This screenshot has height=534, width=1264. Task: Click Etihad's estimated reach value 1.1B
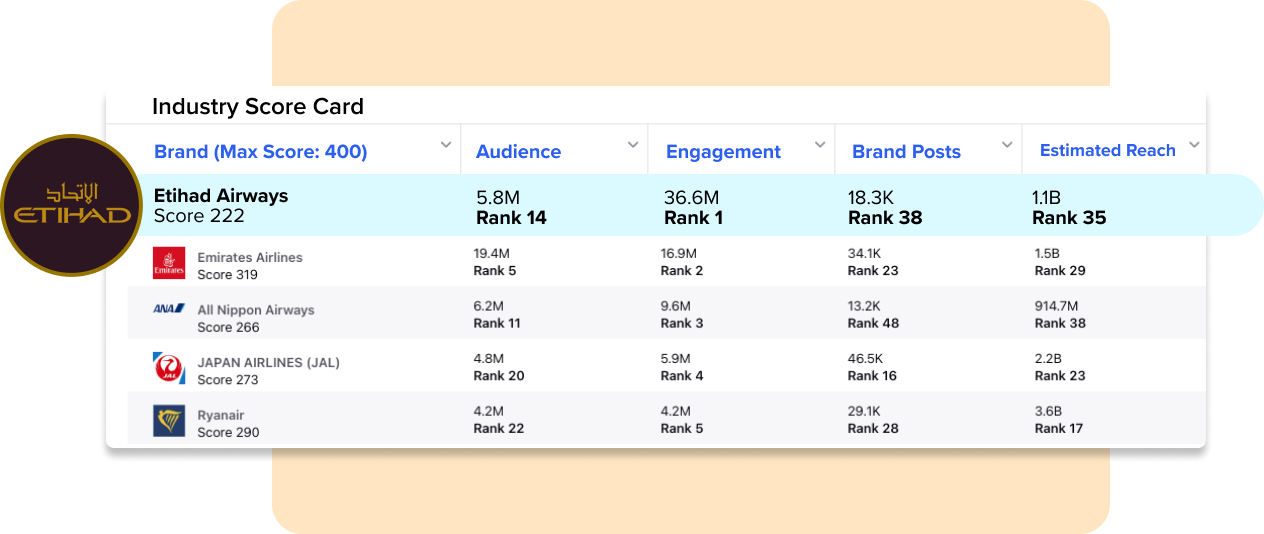pos(1046,197)
